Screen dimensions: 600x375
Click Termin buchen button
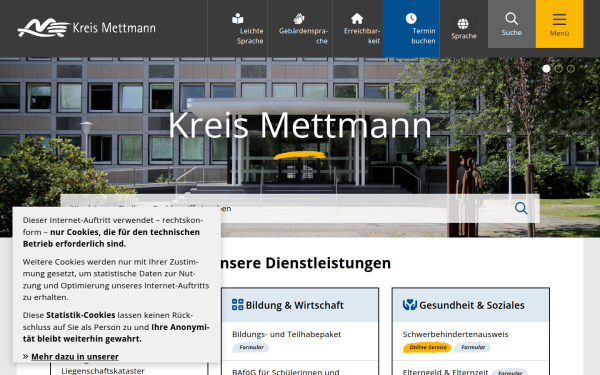pyautogui.click(x=411, y=29)
